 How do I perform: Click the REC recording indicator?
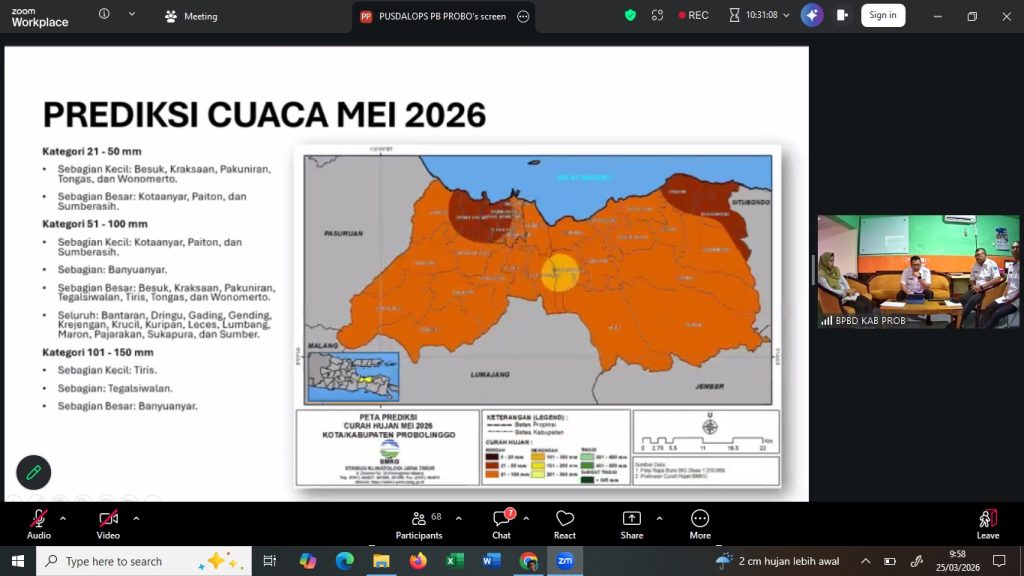[693, 15]
